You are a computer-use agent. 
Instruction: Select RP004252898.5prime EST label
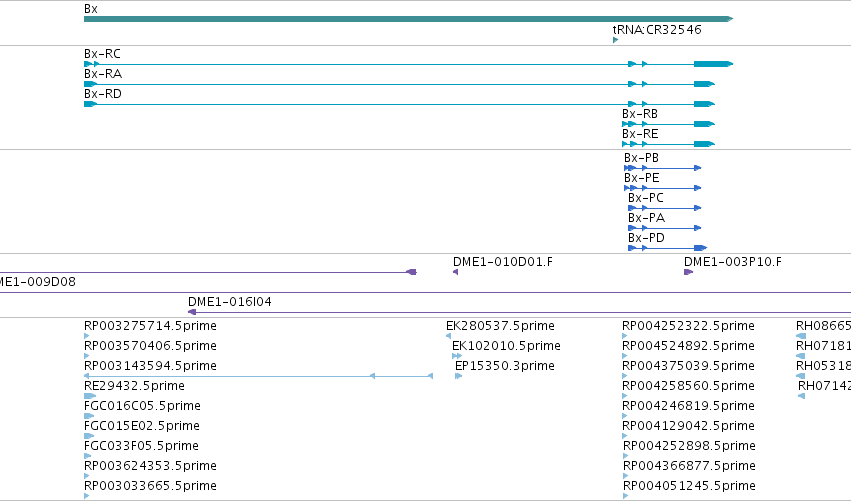pyautogui.click(x=689, y=446)
